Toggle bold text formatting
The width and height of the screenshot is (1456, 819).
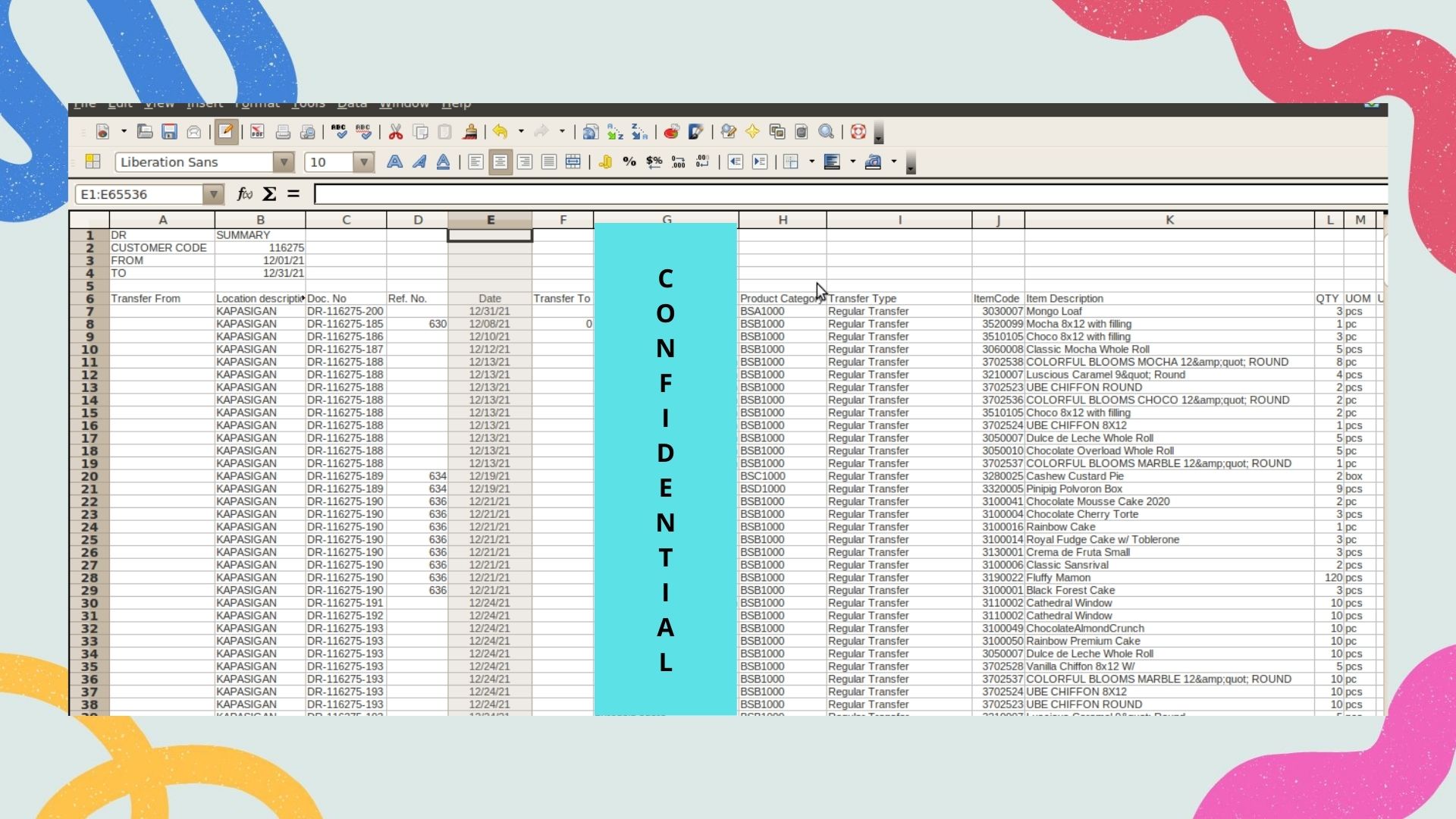tap(394, 162)
